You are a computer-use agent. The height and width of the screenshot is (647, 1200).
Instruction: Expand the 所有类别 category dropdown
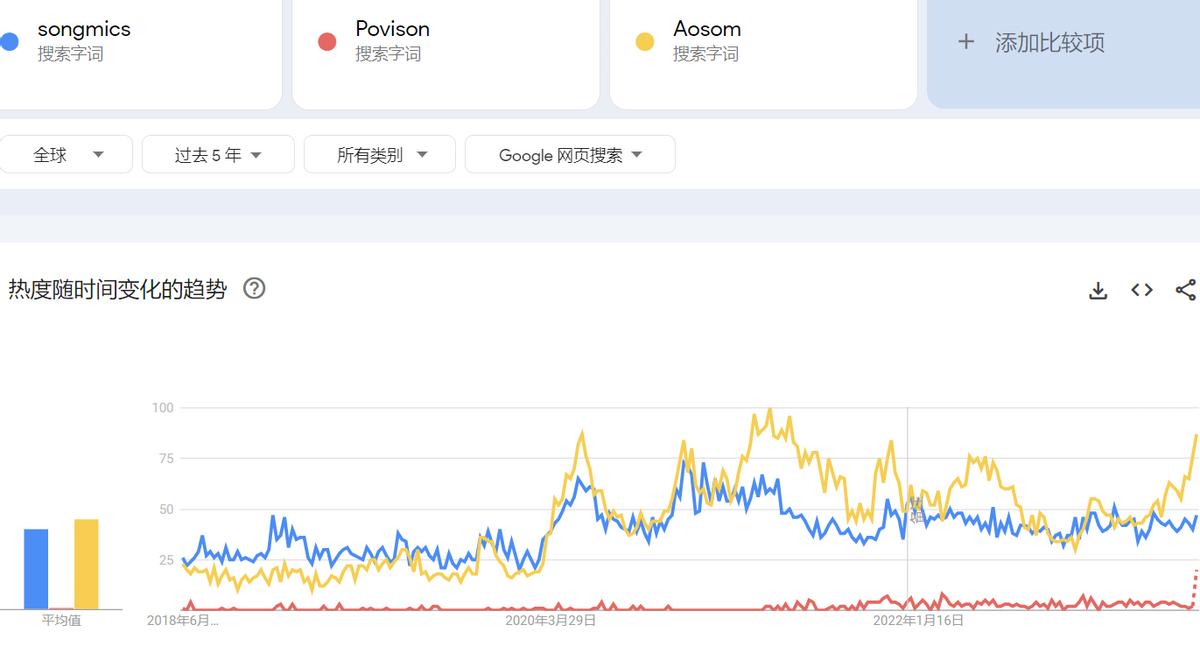click(x=380, y=155)
